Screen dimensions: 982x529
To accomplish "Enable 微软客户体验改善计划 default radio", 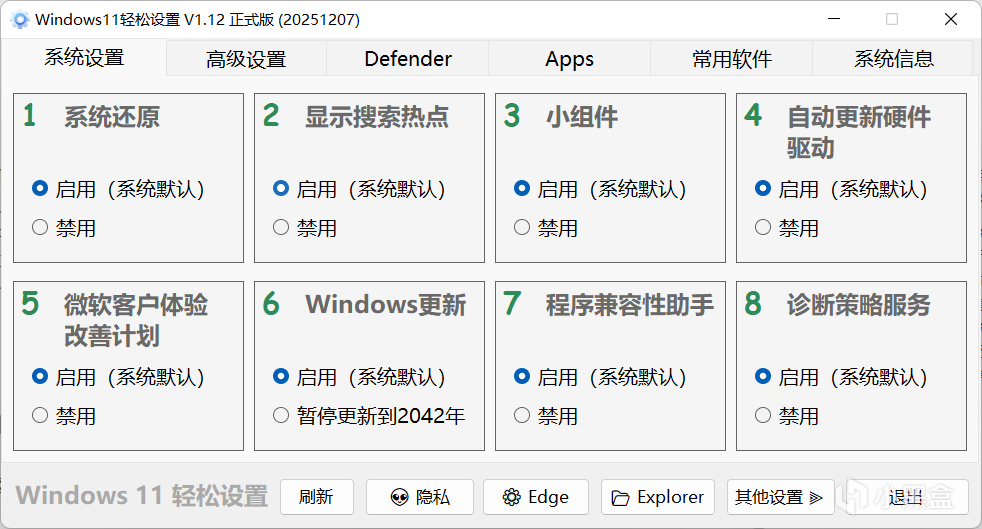I will (40, 377).
